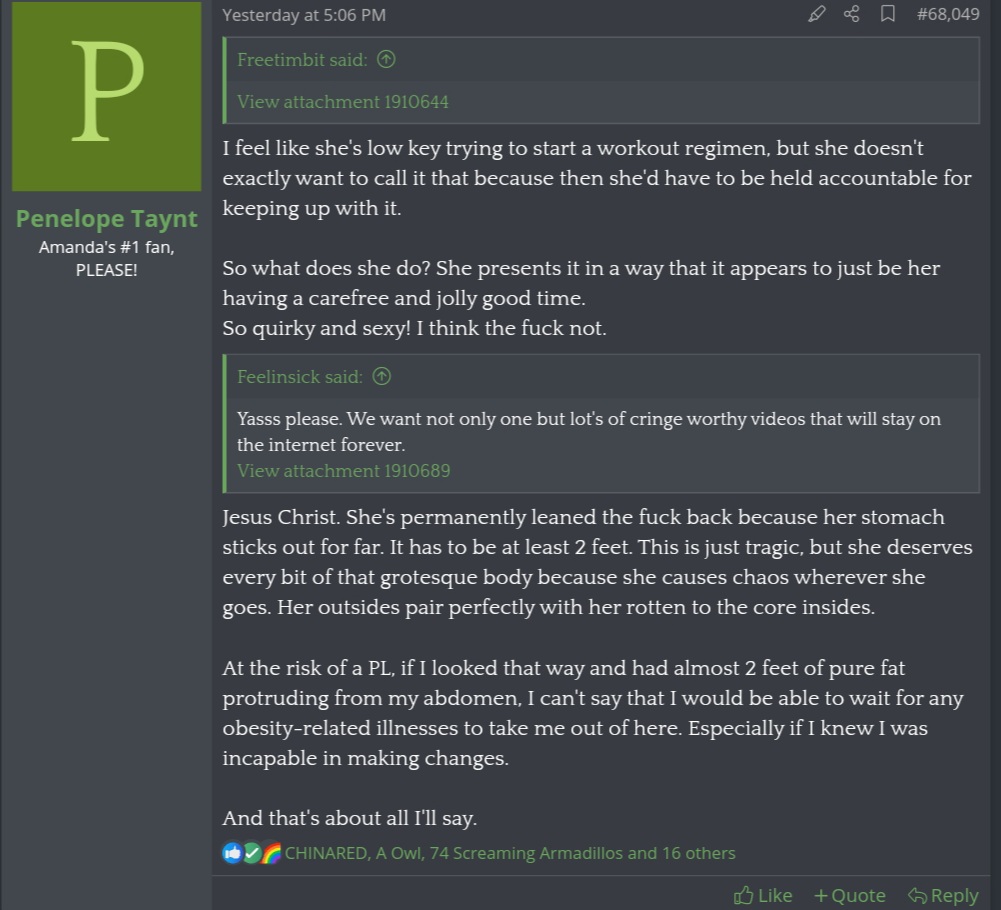
Task: Open CHINARED in the reactions list
Action: coord(326,853)
